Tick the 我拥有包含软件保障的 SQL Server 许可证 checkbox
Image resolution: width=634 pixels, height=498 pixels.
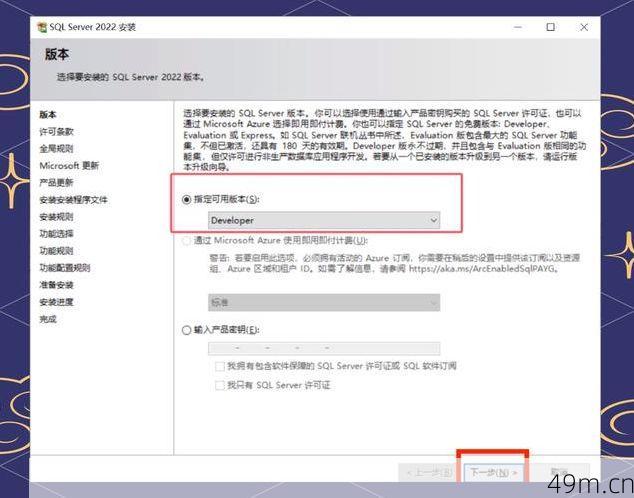220,366
